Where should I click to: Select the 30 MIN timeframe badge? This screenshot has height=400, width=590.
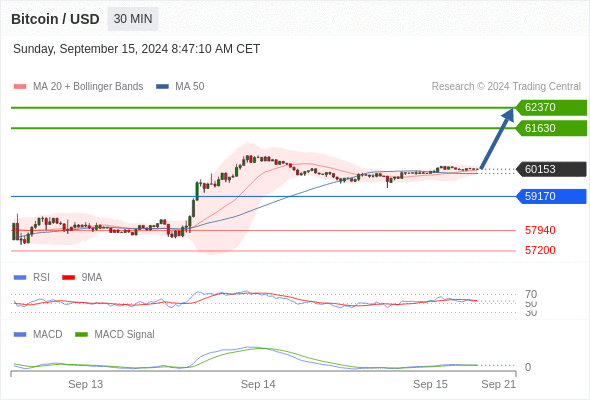(133, 19)
